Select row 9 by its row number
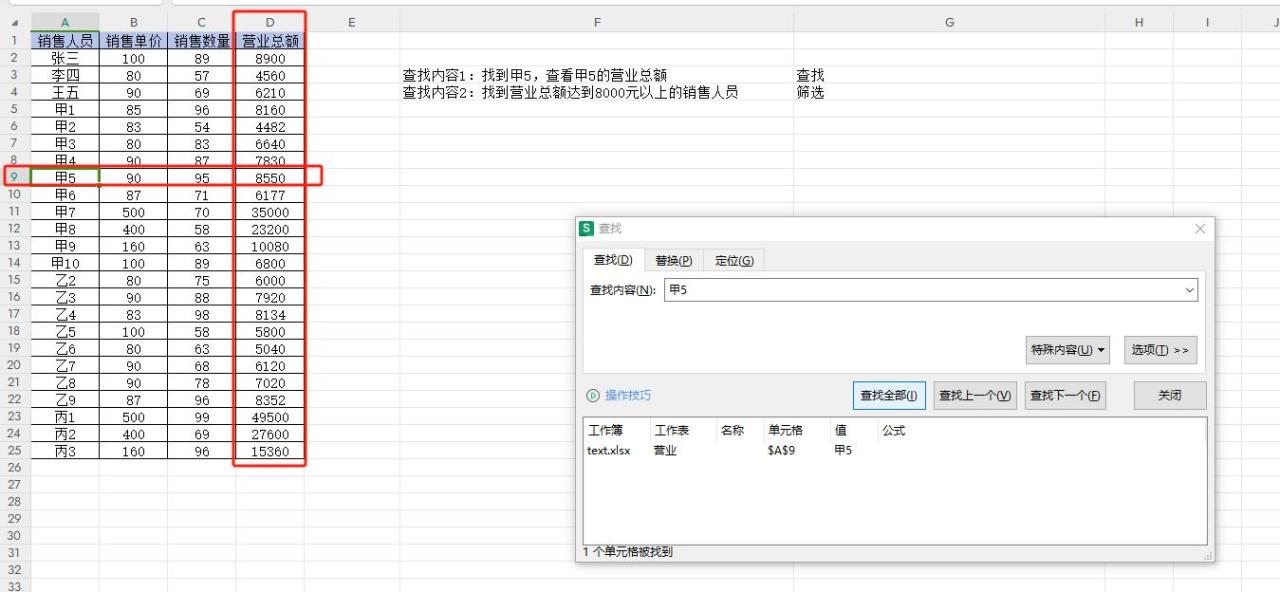The height and width of the screenshot is (592, 1280). 15,178
